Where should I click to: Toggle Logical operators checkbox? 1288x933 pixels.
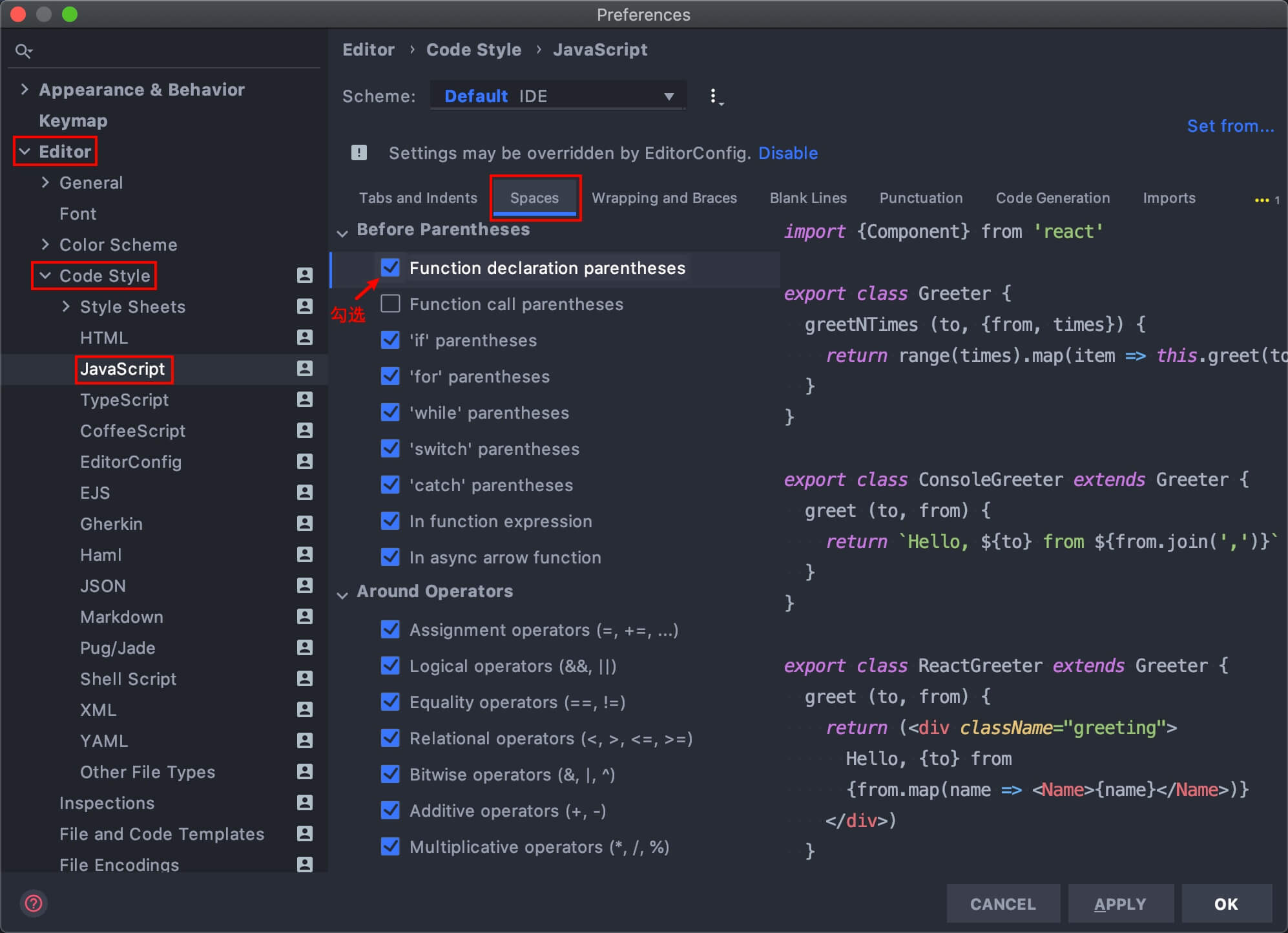[x=391, y=666]
